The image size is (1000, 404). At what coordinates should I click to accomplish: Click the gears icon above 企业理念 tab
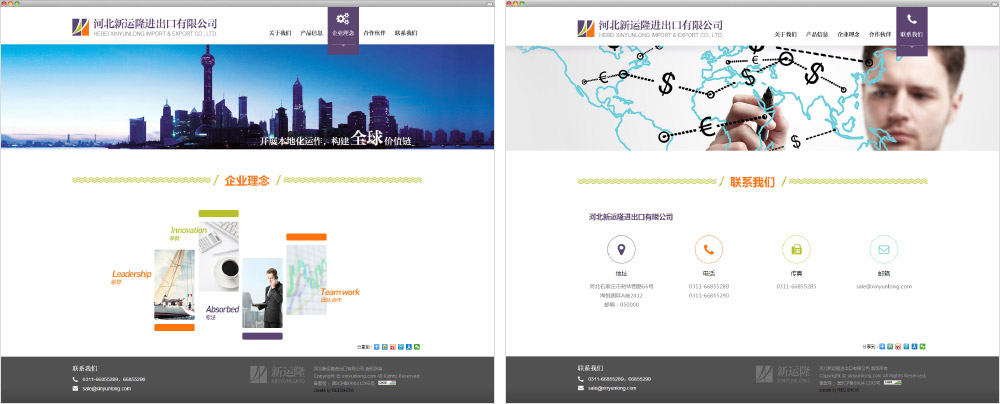(x=342, y=19)
